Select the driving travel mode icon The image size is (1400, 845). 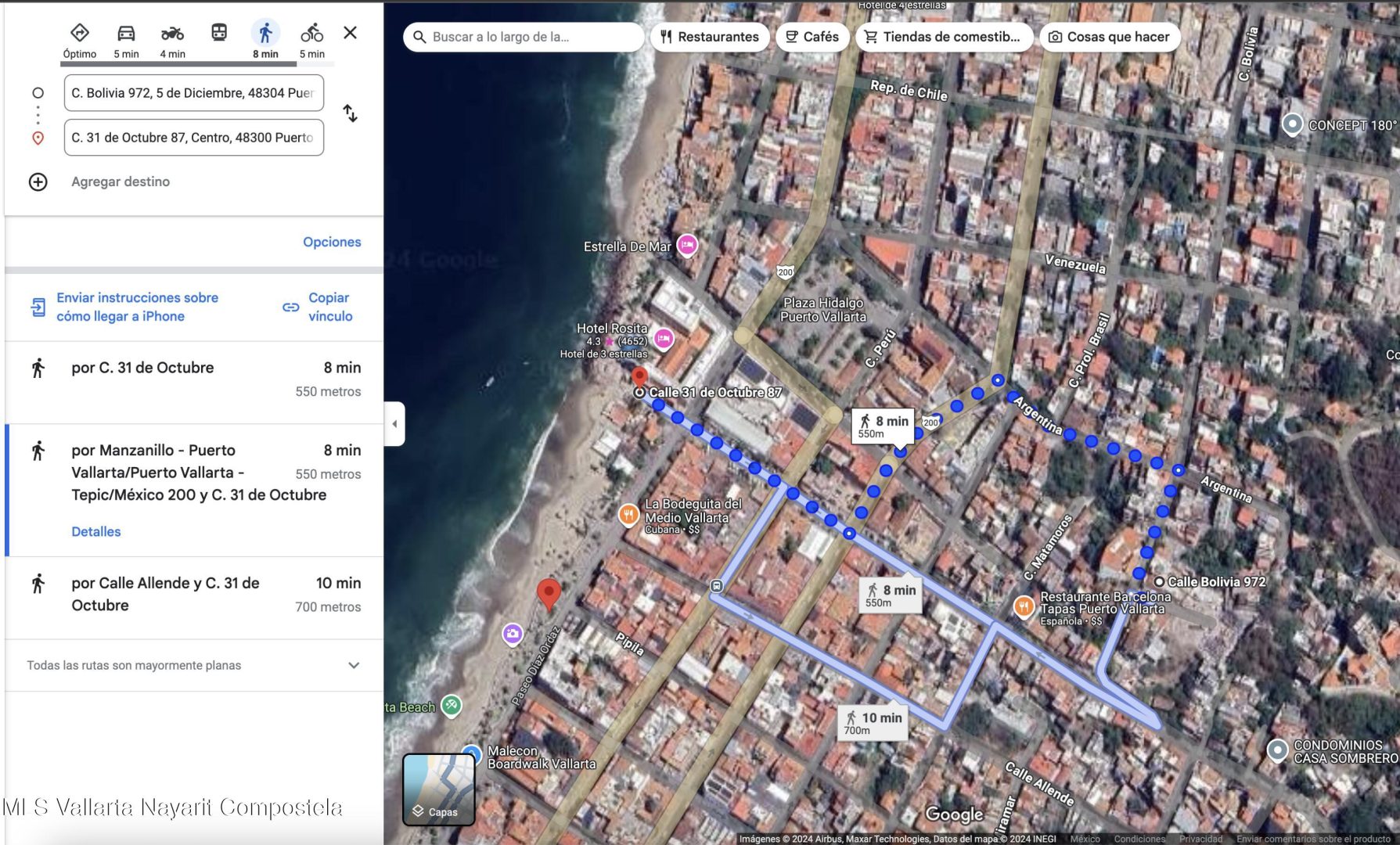[126, 34]
